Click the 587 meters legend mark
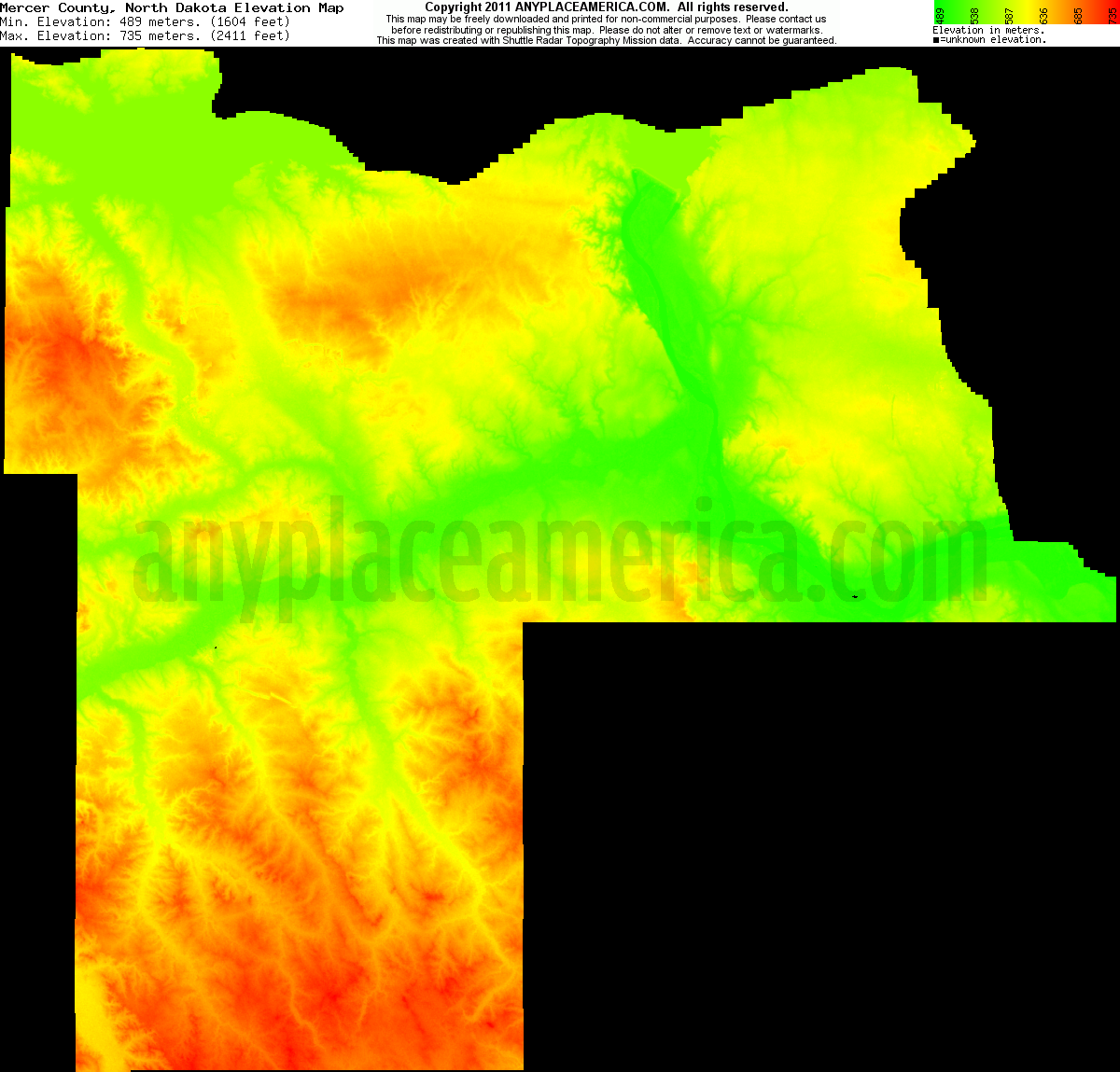 [1008, 15]
